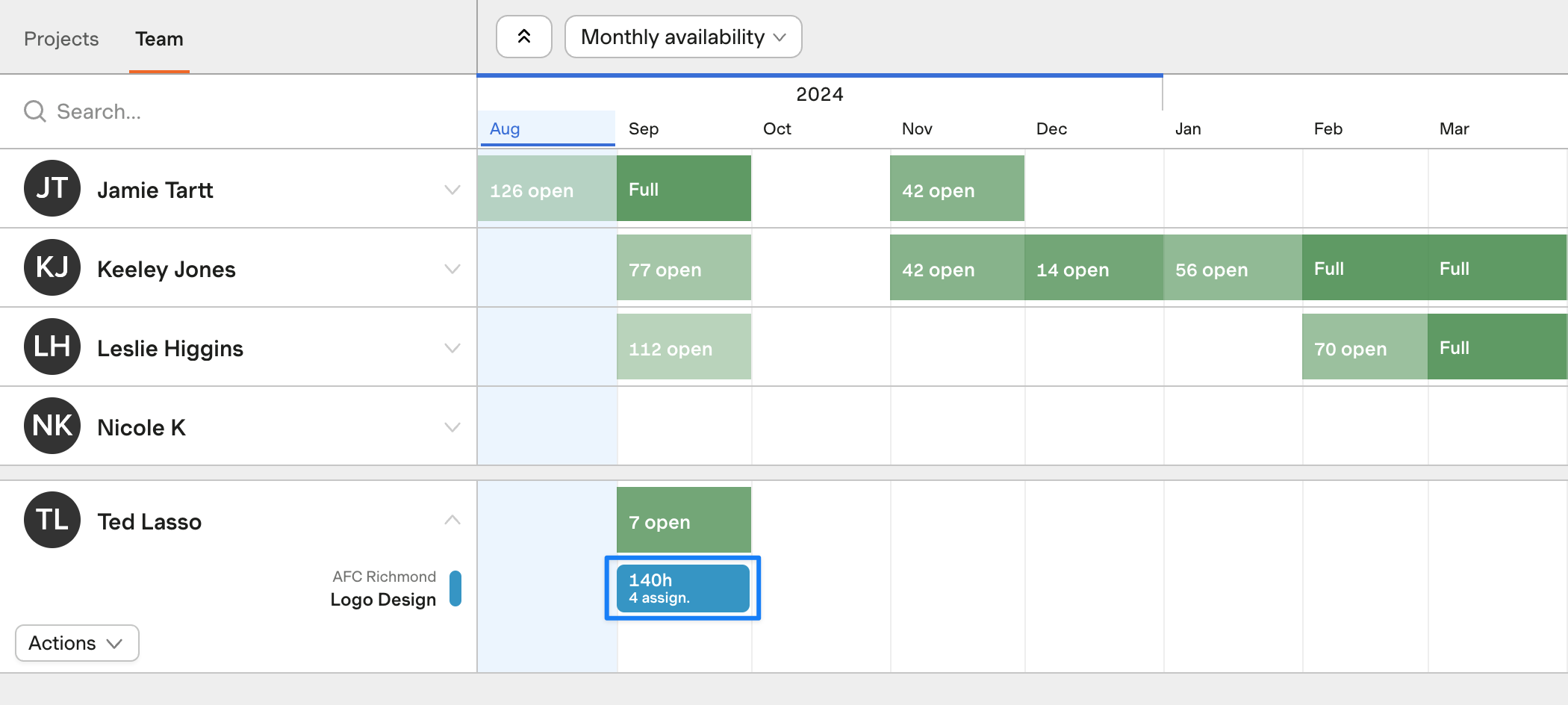Expand Jamie Tartt's row chevron
Image resolution: width=1568 pixels, height=705 pixels.
click(x=452, y=190)
